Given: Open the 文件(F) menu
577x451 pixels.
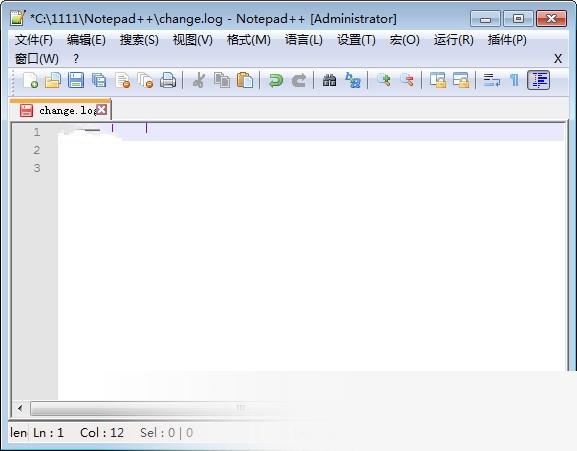Looking at the screenshot, I should (x=33, y=40).
